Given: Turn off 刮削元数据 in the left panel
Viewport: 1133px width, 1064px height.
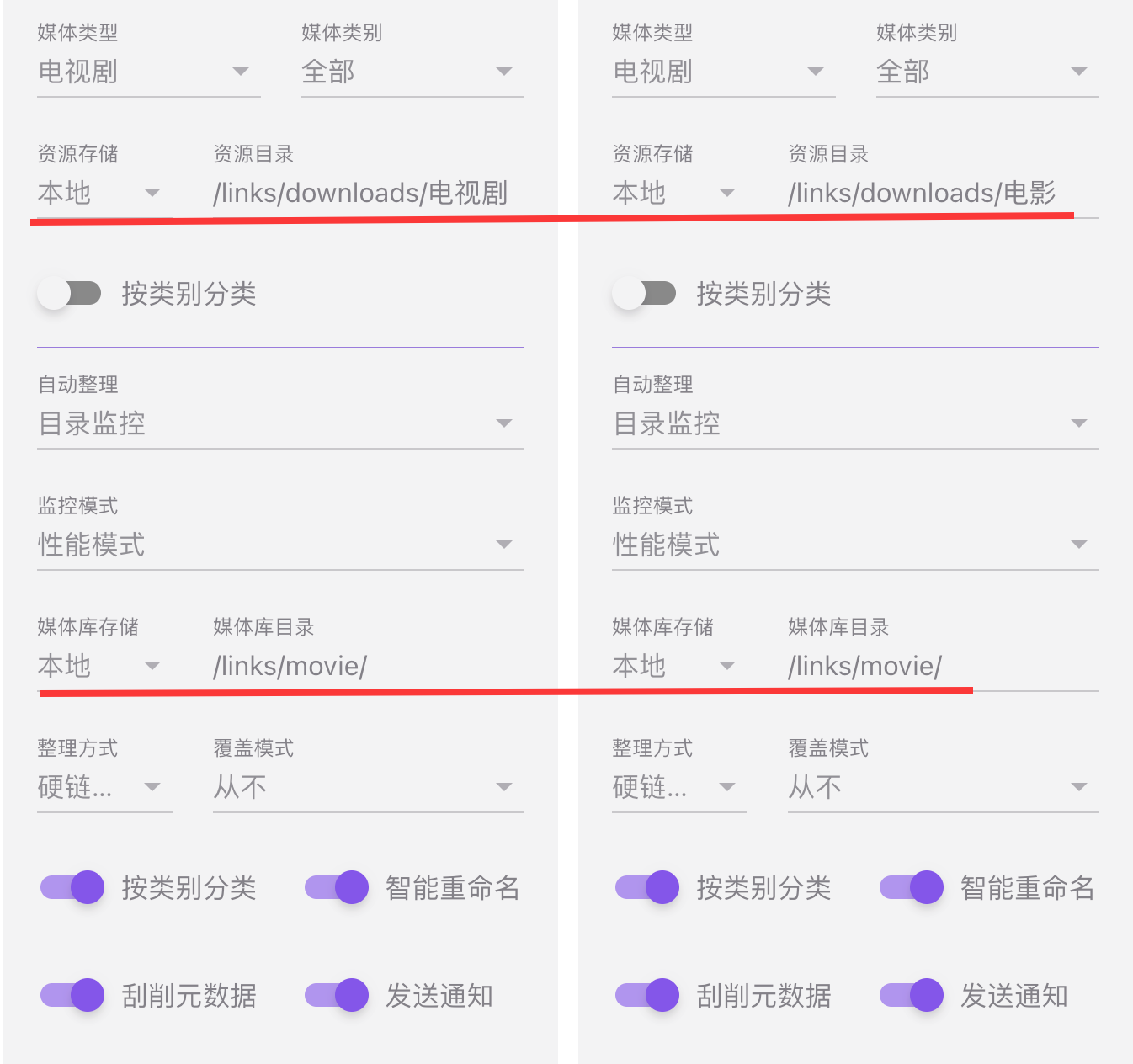Looking at the screenshot, I should (x=72, y=995).
